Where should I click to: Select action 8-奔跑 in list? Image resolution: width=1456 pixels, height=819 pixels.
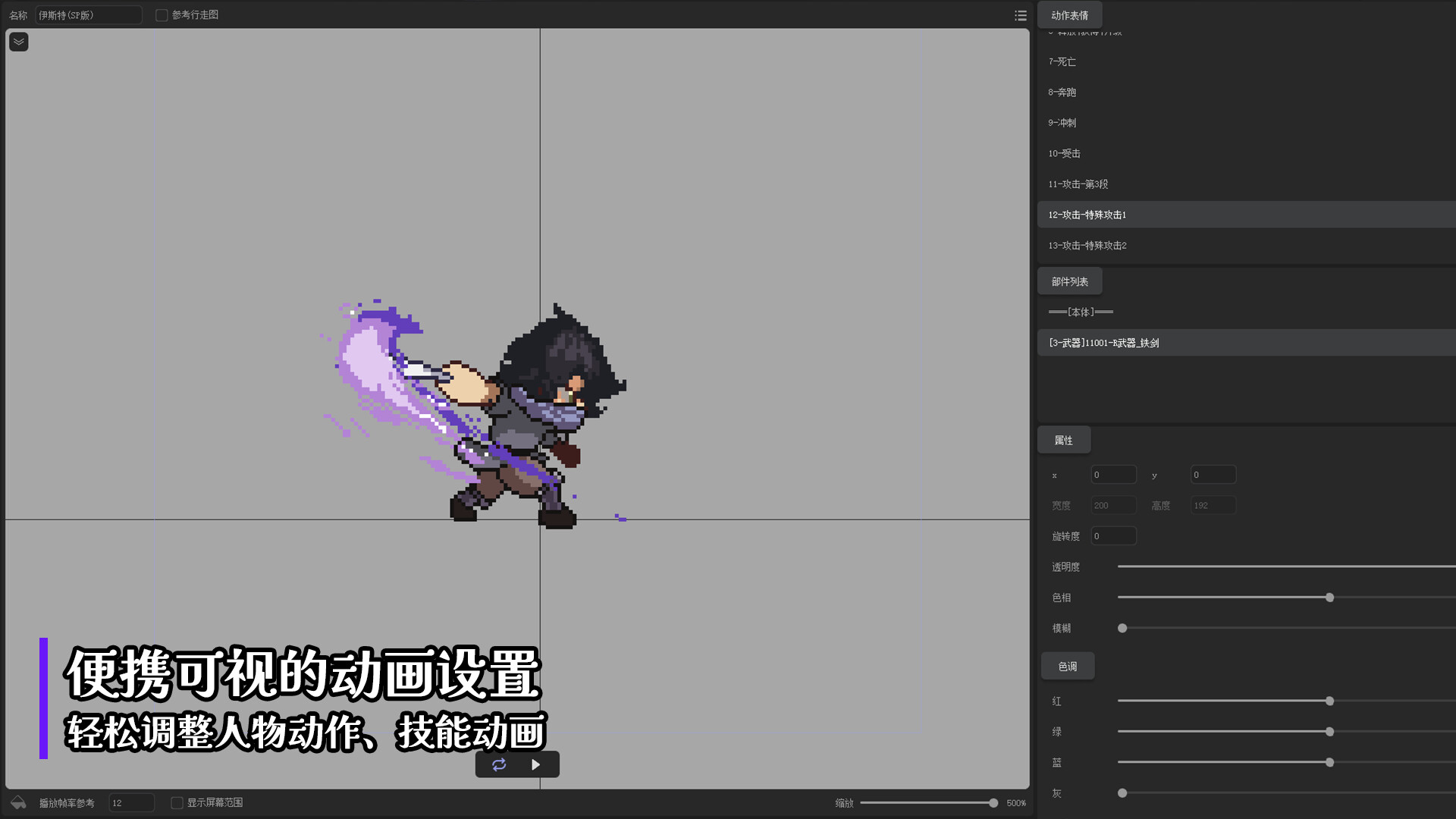point(1062,93)
